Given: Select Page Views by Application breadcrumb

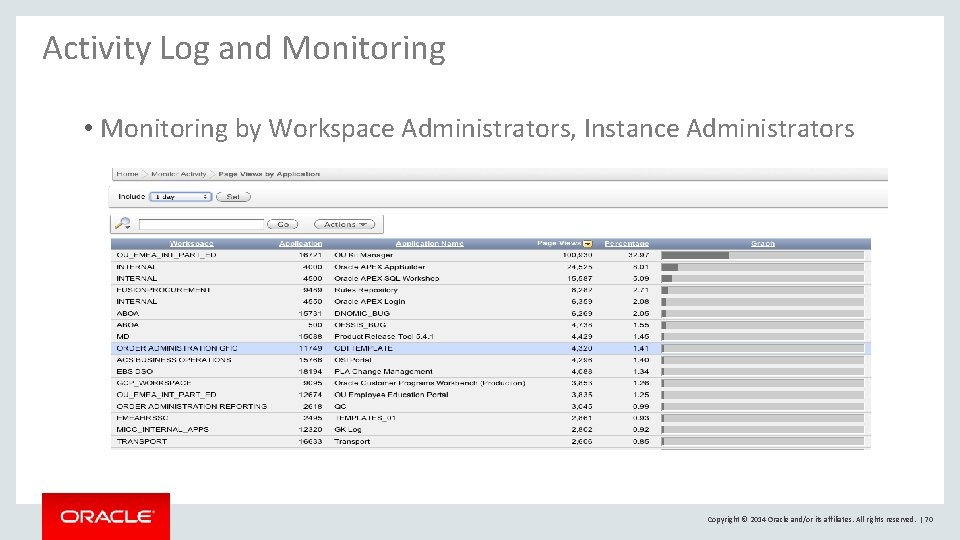Looking at the screenshot, I should click(269, 174).
